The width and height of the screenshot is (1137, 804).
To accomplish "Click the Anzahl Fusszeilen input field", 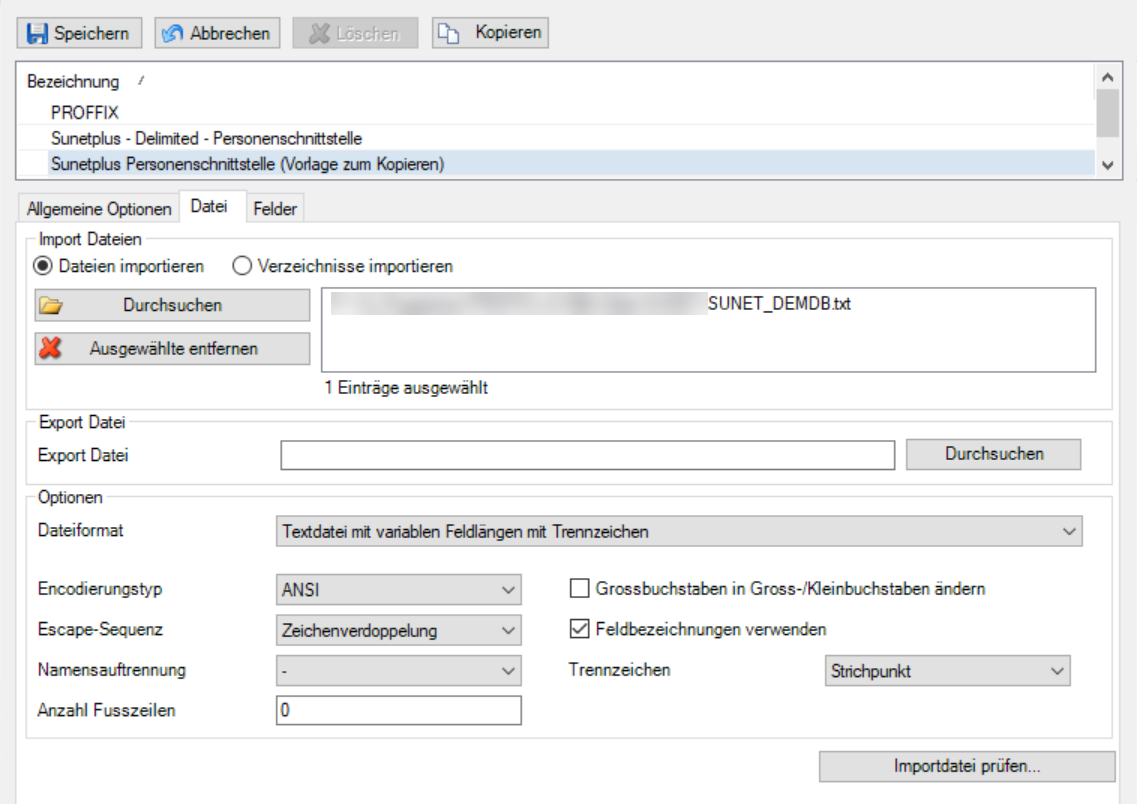I will point(398,710).
